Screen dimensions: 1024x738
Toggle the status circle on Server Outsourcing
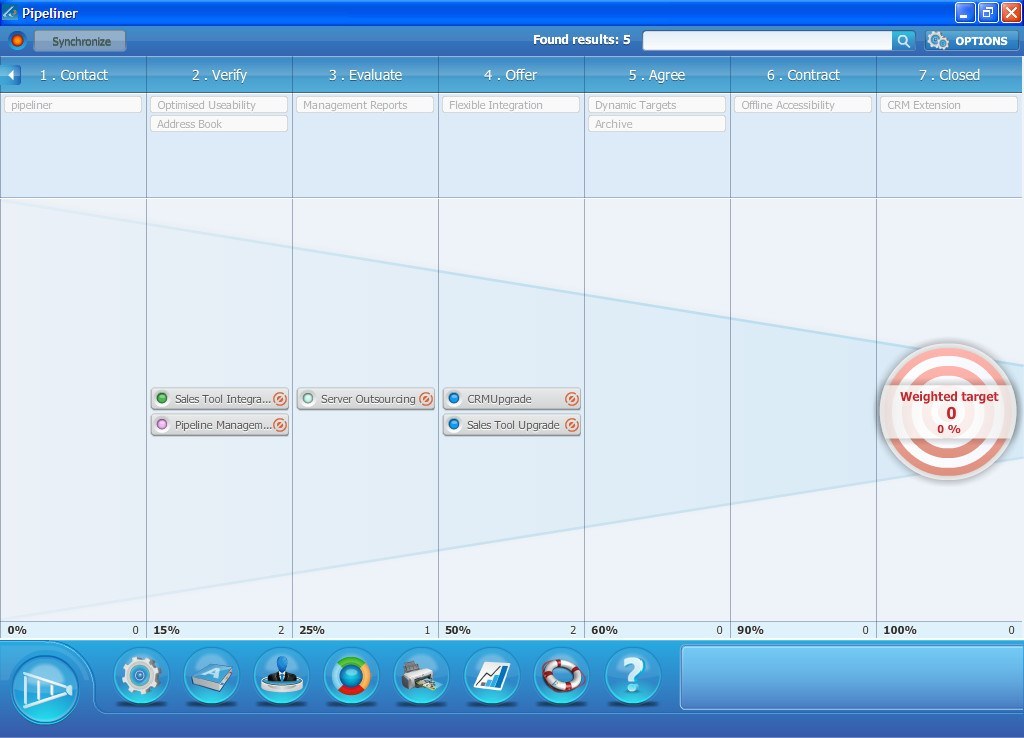[309, 398]
